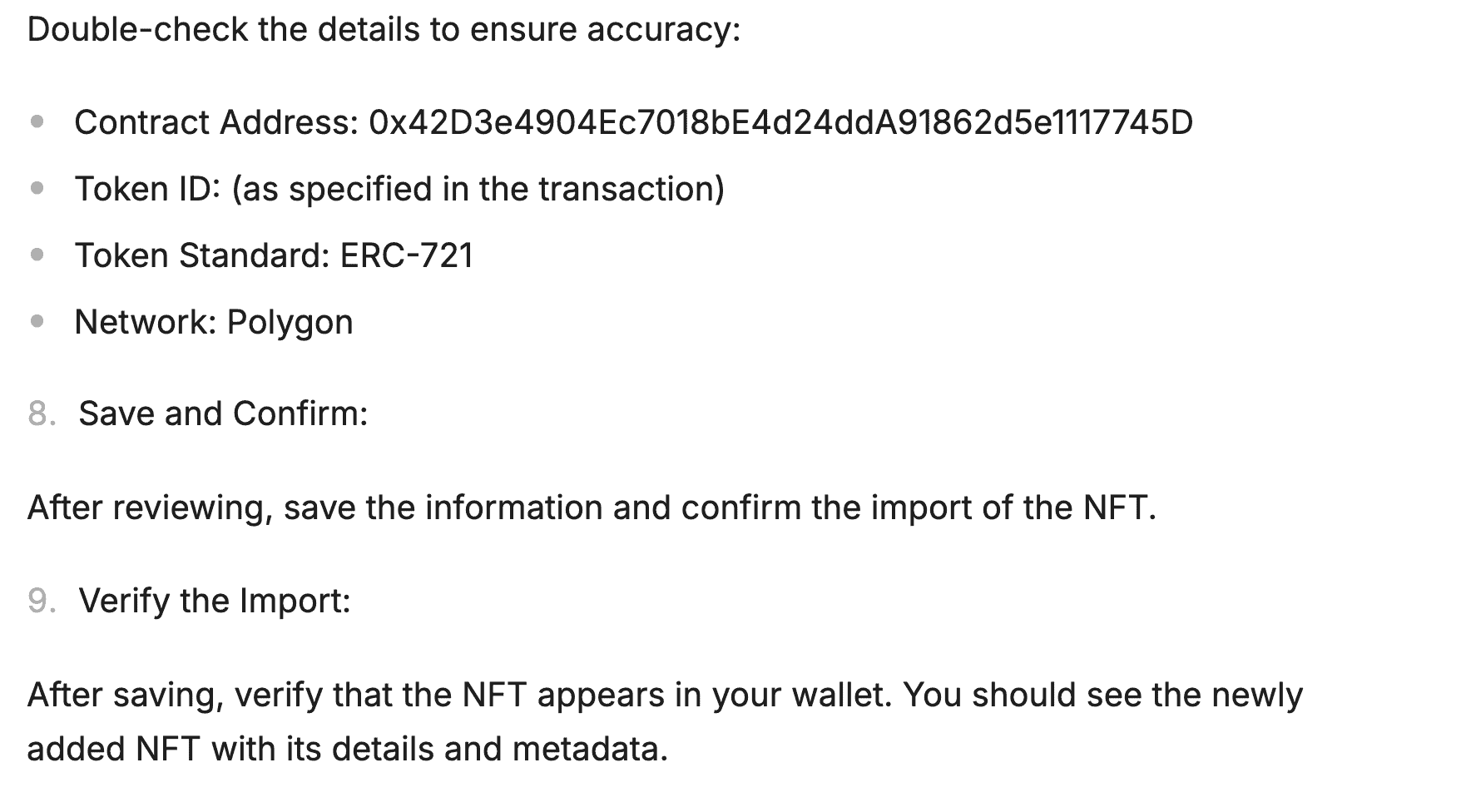The width and height of the screenshot is (1461, 812).
Task: Click the word Polygon
Action: 290,323
